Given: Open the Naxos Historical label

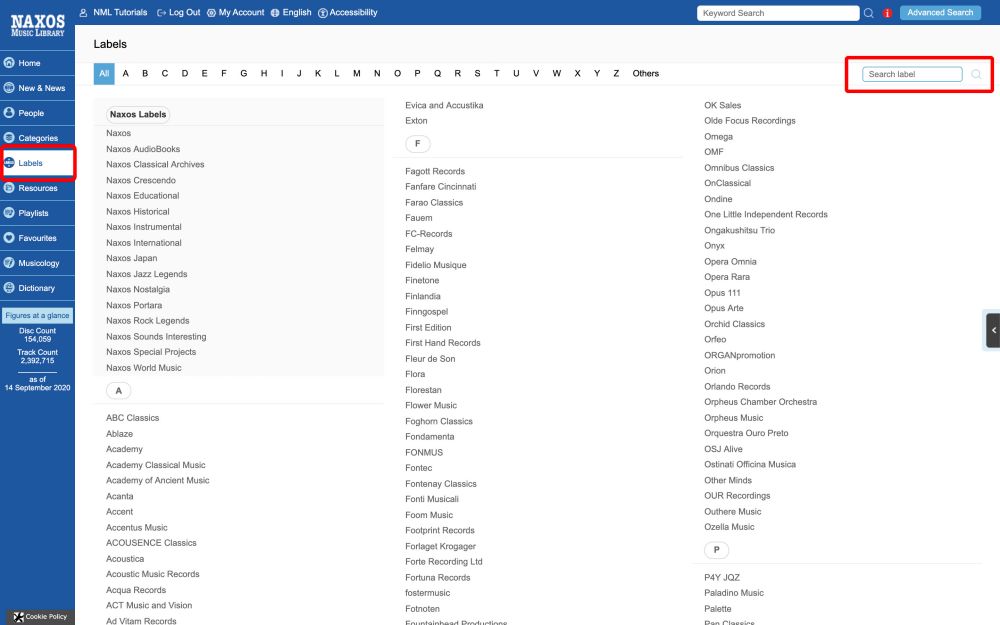Looking at the screenshot, I should point(138,211).
